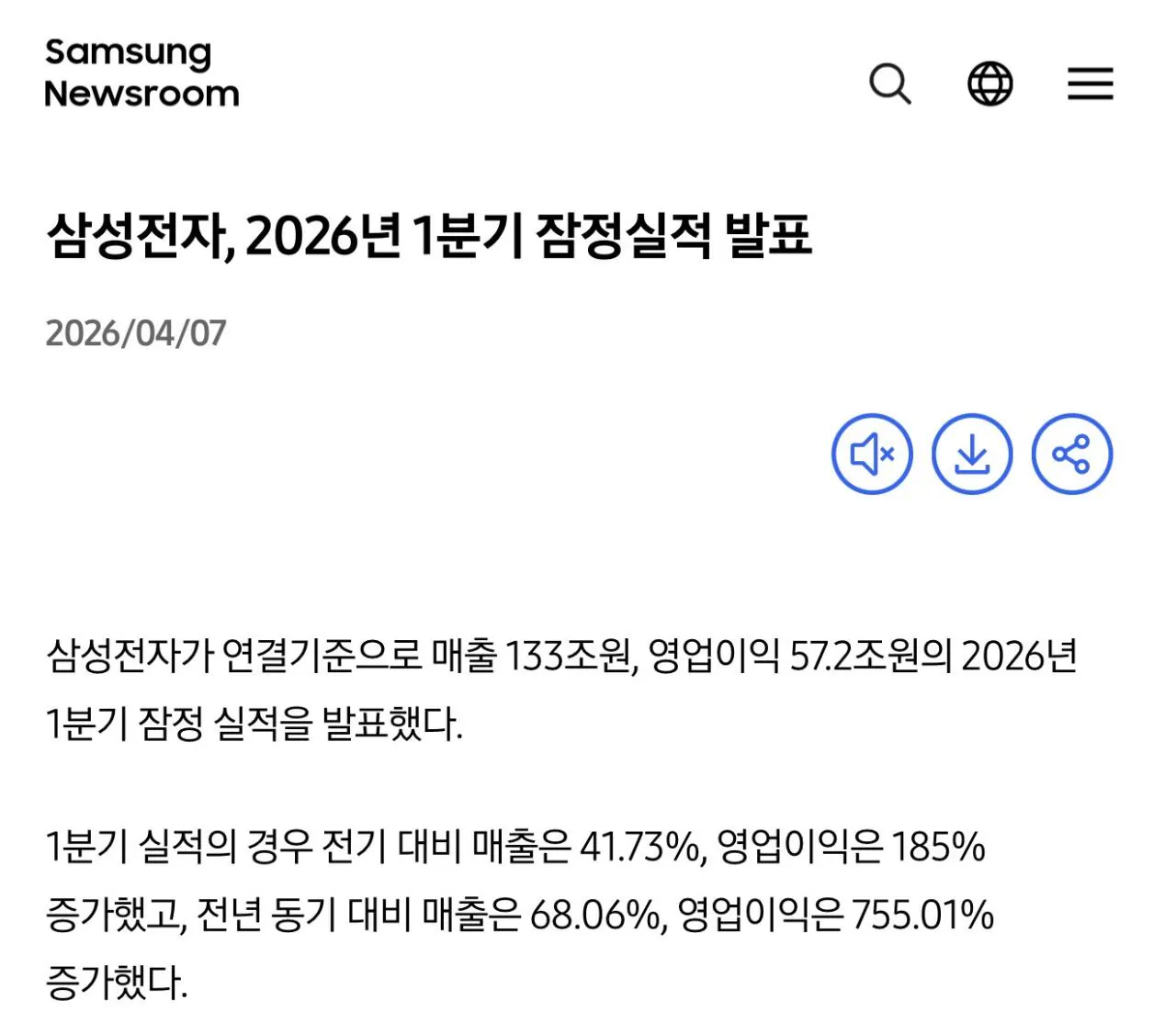Go home via Samsung Newsroom logo
Screen dimensions: 1176x1023
[x=141, y=73]
